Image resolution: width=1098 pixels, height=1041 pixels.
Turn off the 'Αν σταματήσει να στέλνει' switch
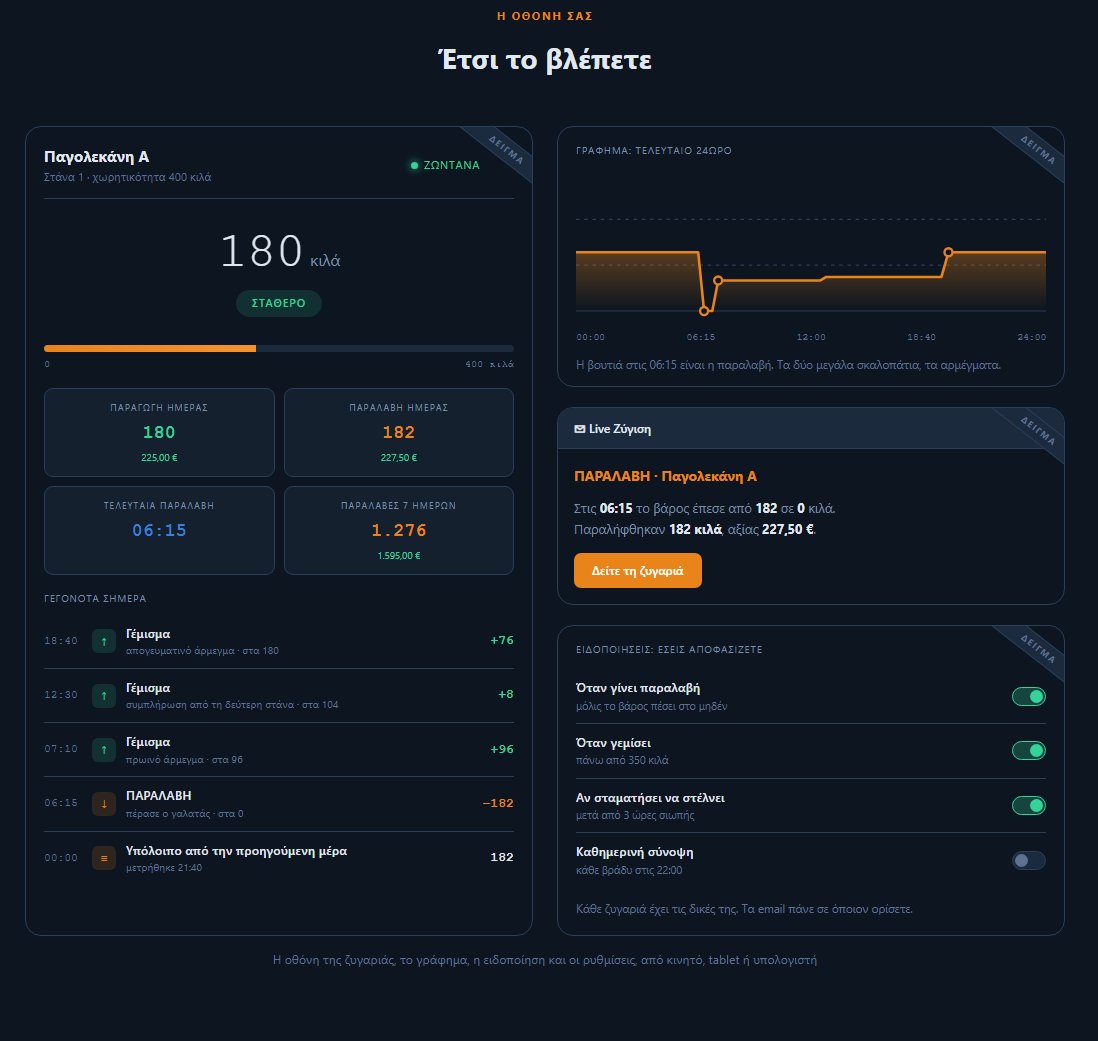click(1029, 806)
